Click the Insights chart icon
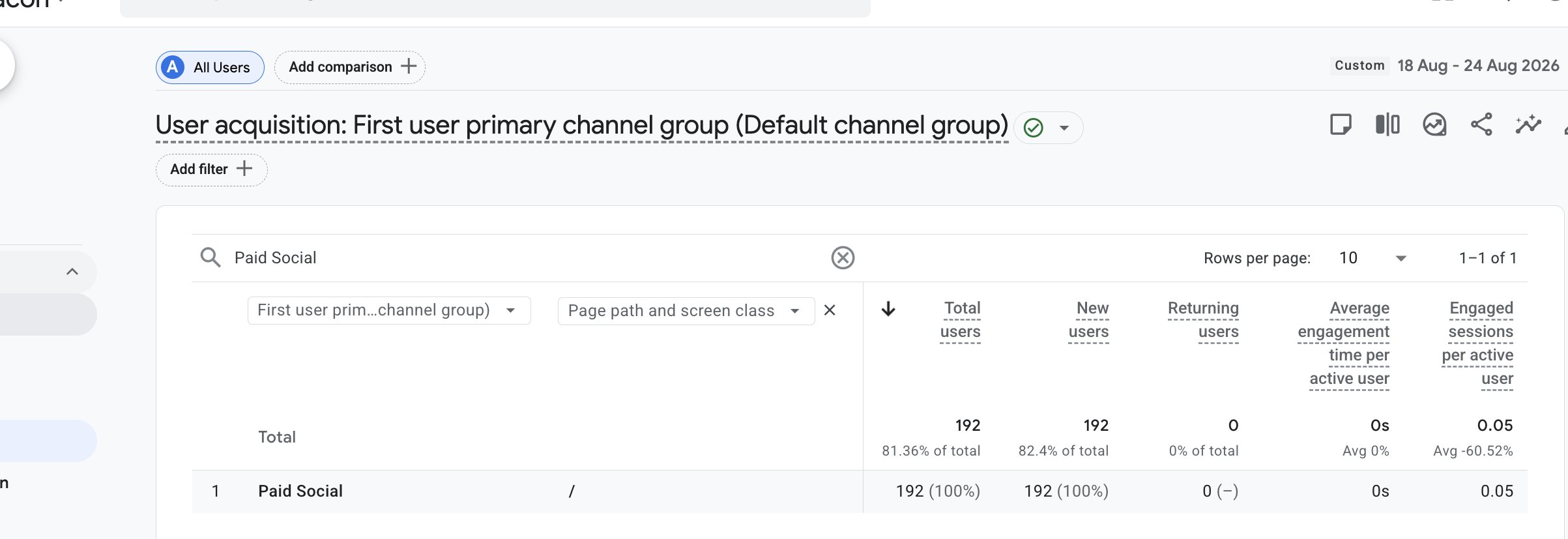This screenshot has width=1568, height=539. 1434,124
